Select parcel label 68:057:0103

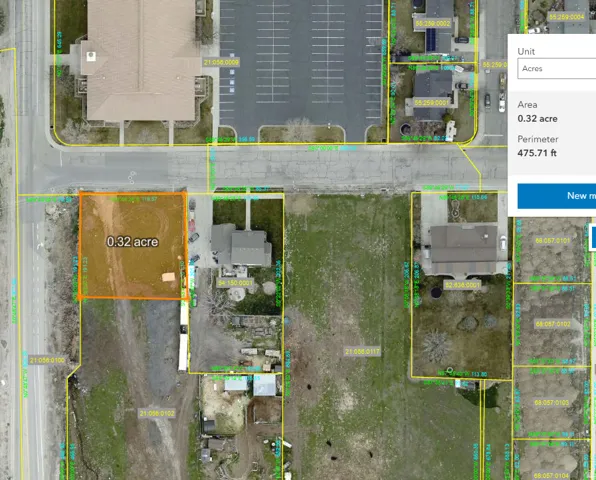(551, 402)
